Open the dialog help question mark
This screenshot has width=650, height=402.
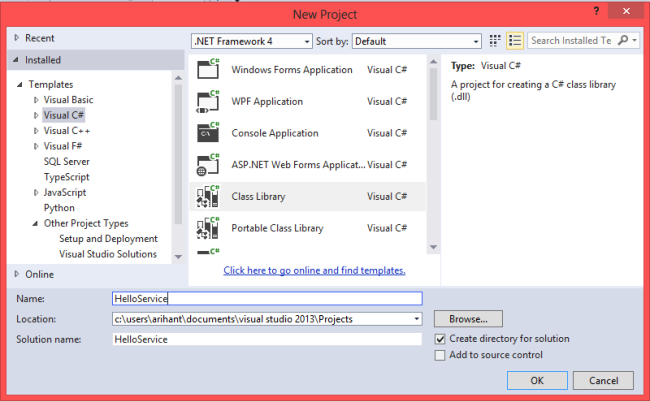[596, 11]
